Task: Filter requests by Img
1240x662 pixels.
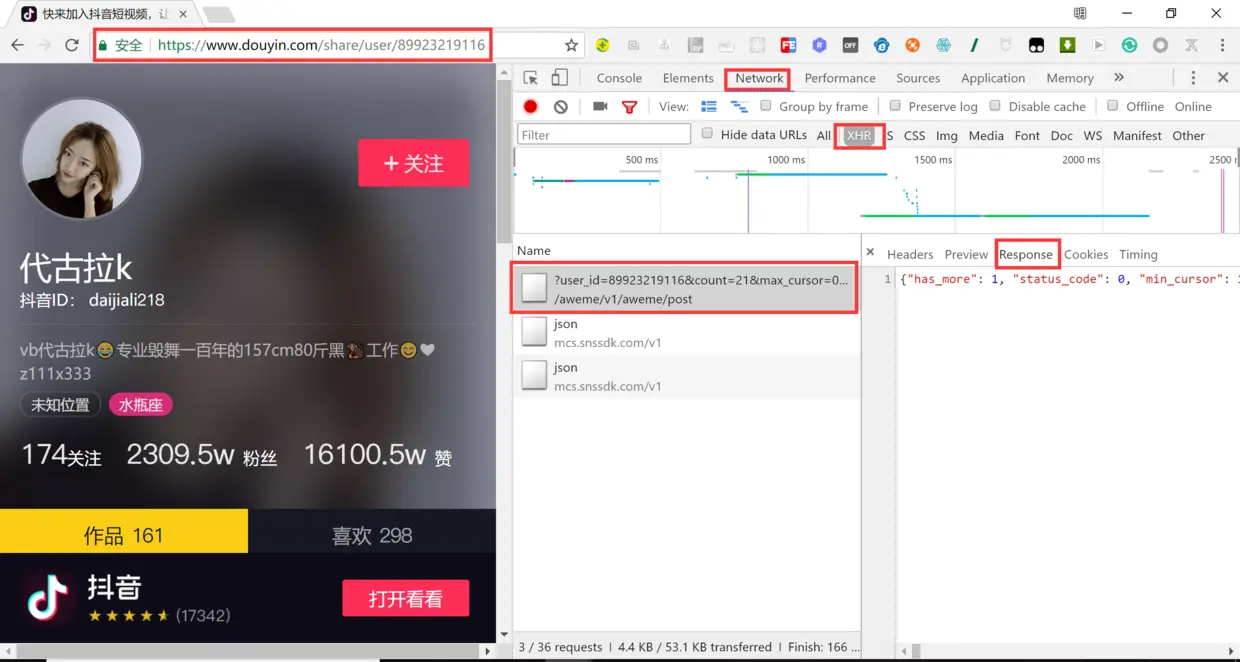Action: [x=947, y=136]
